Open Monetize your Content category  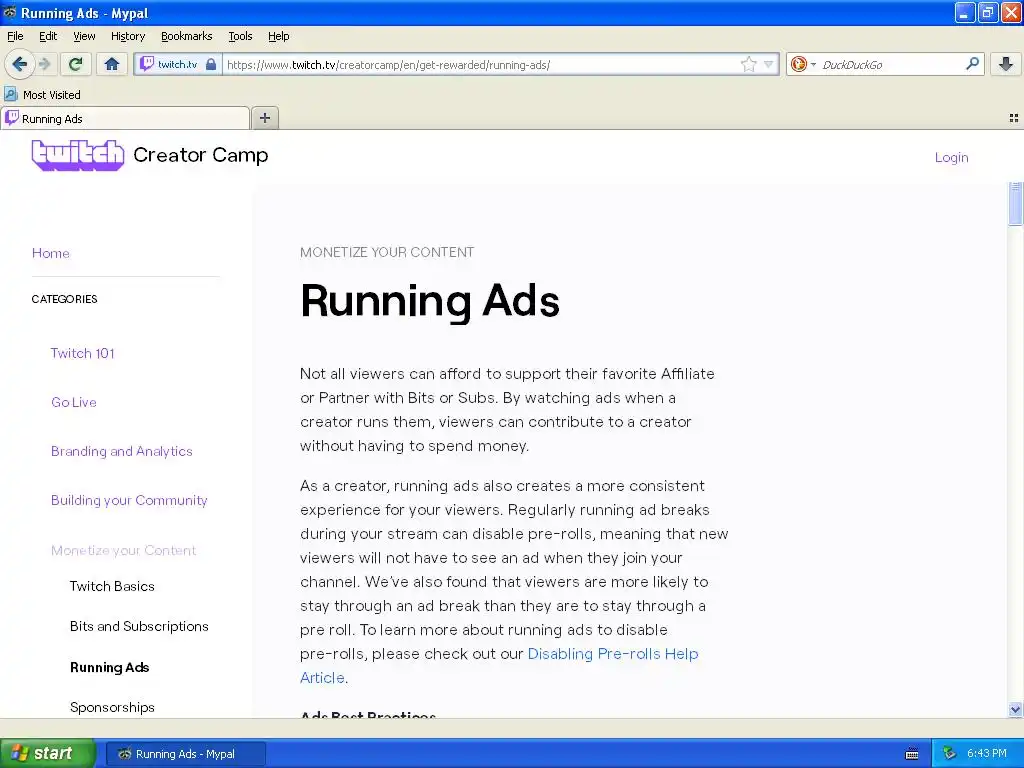coord(123,551)
